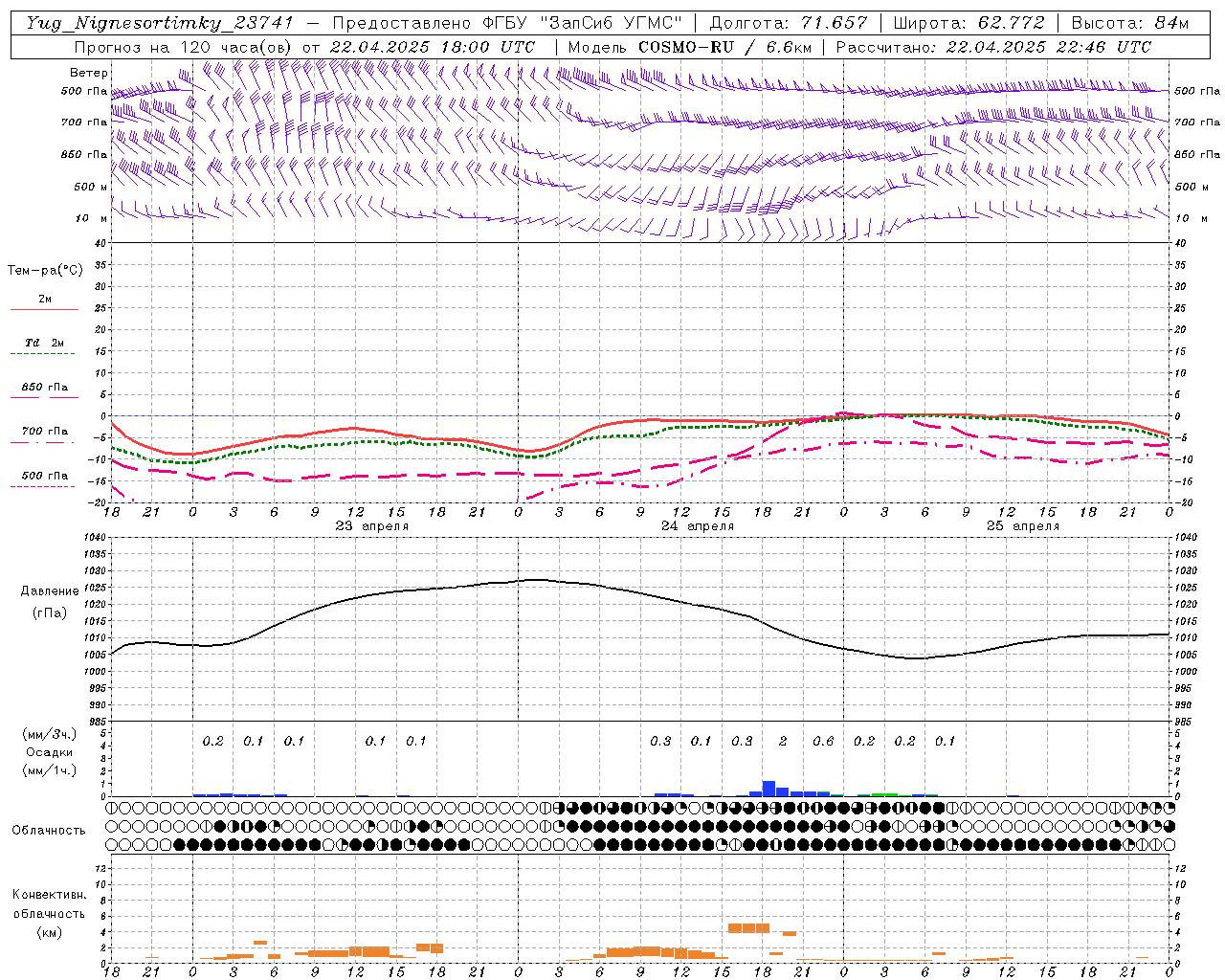Click the "Давление" pressure panel label
The image size is (1225, 980).
coord(50,591)
